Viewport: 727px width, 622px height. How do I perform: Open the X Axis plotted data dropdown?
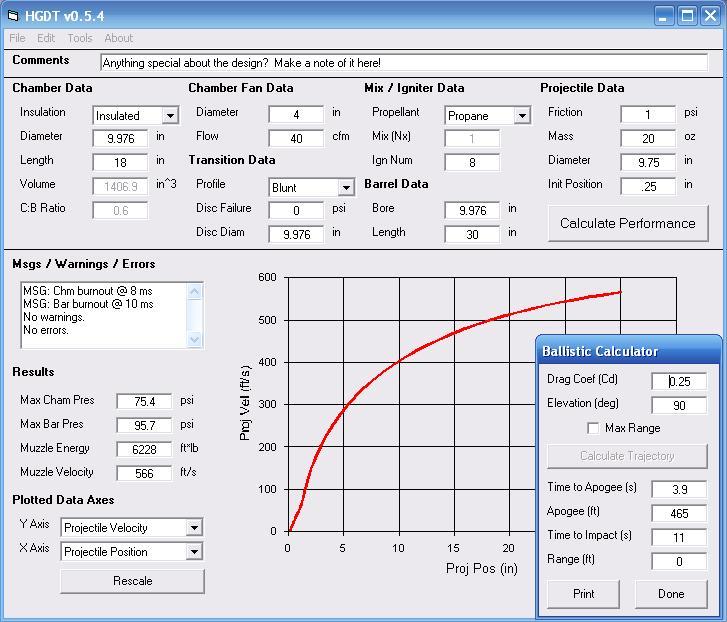194,552
